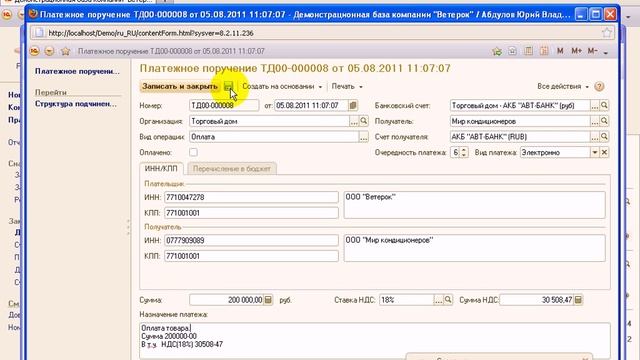The width and height of the screenshot is (640, 360).
Task: Search the Организация field with magnifier icon
Action: pyautogui.click(x=364, y=121)
